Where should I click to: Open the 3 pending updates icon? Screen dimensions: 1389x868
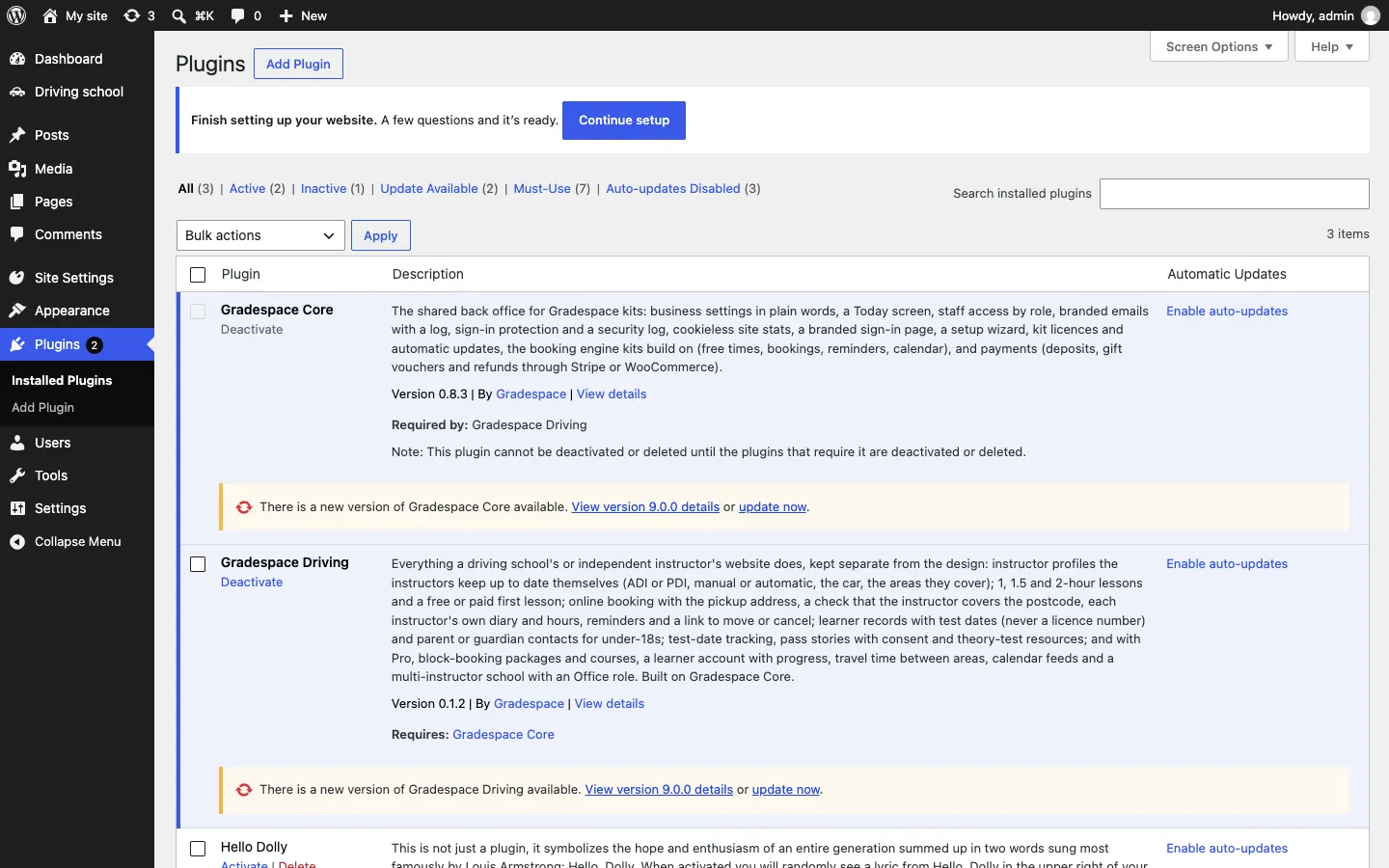pyautogui.click(x=132, y=15)
